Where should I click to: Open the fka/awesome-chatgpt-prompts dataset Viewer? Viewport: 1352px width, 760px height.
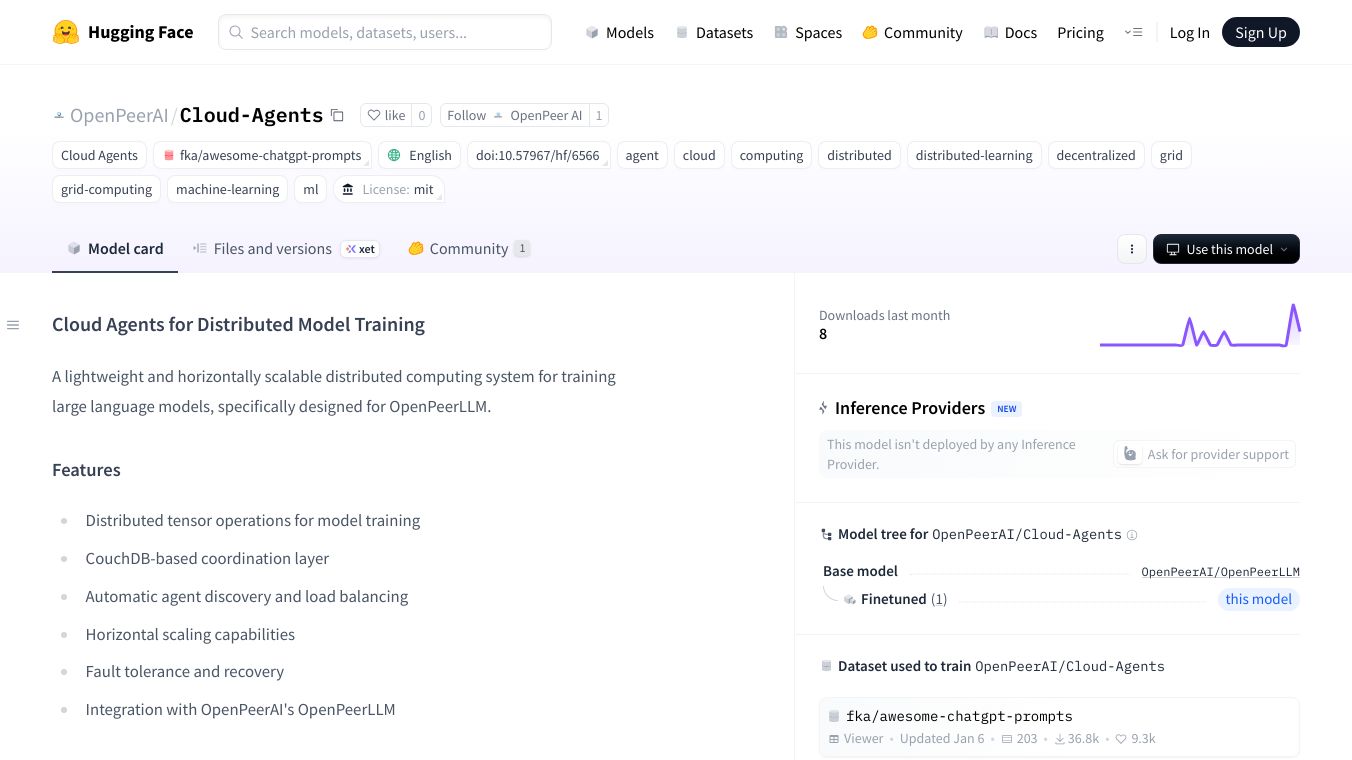click(x=856, y=739)
